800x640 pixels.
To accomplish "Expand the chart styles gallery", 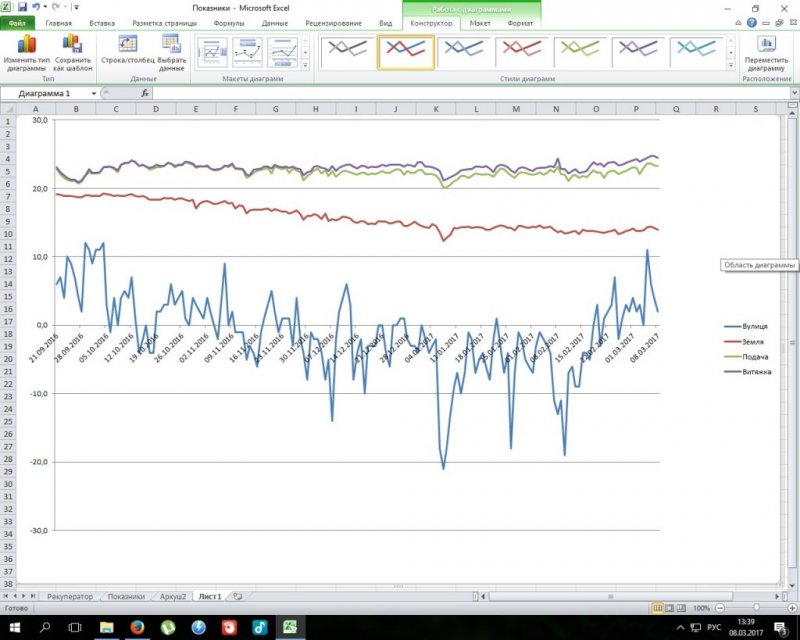I will (731, 63).
